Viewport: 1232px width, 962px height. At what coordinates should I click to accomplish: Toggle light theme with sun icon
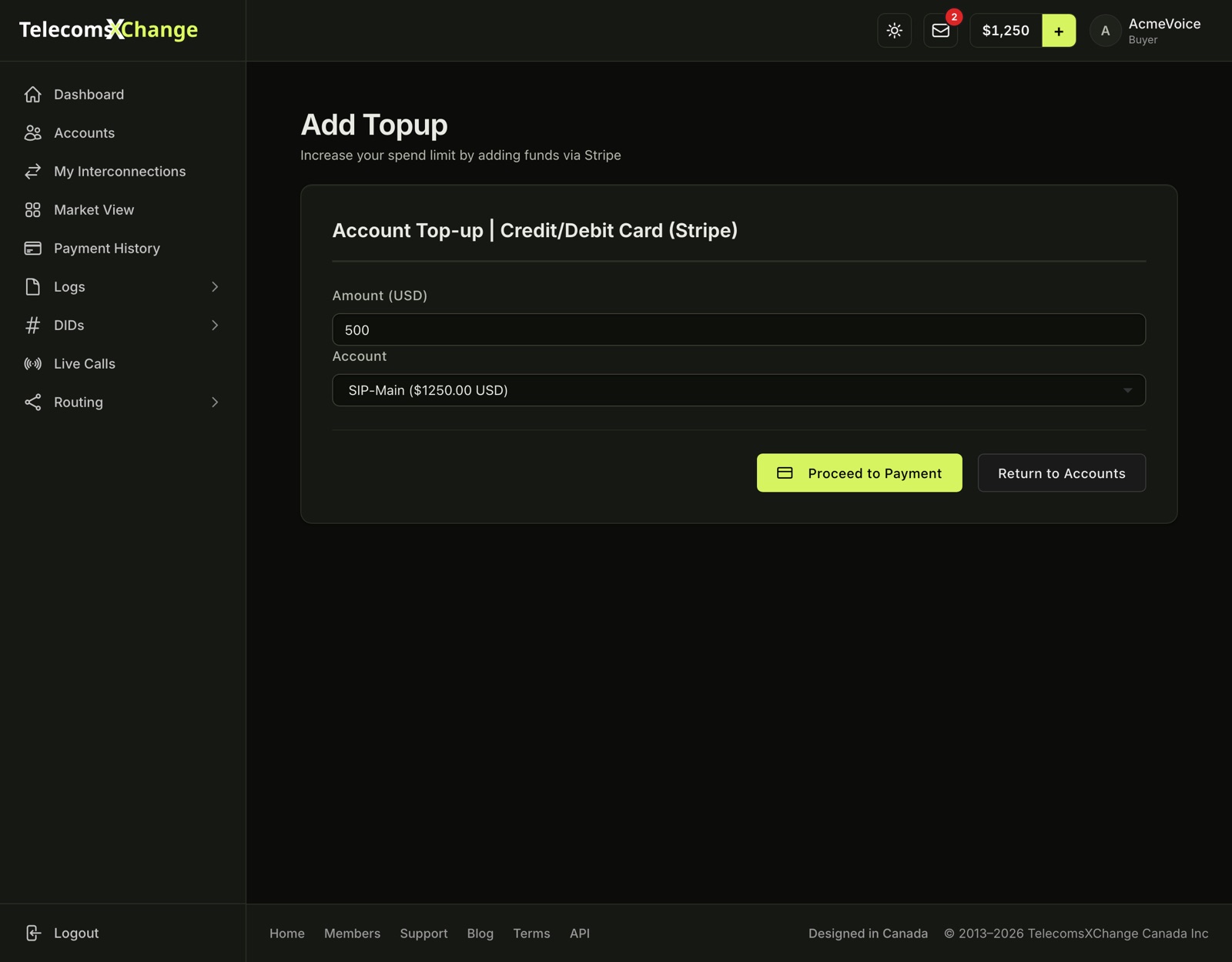pyautogui.click(x=894, y=31)
